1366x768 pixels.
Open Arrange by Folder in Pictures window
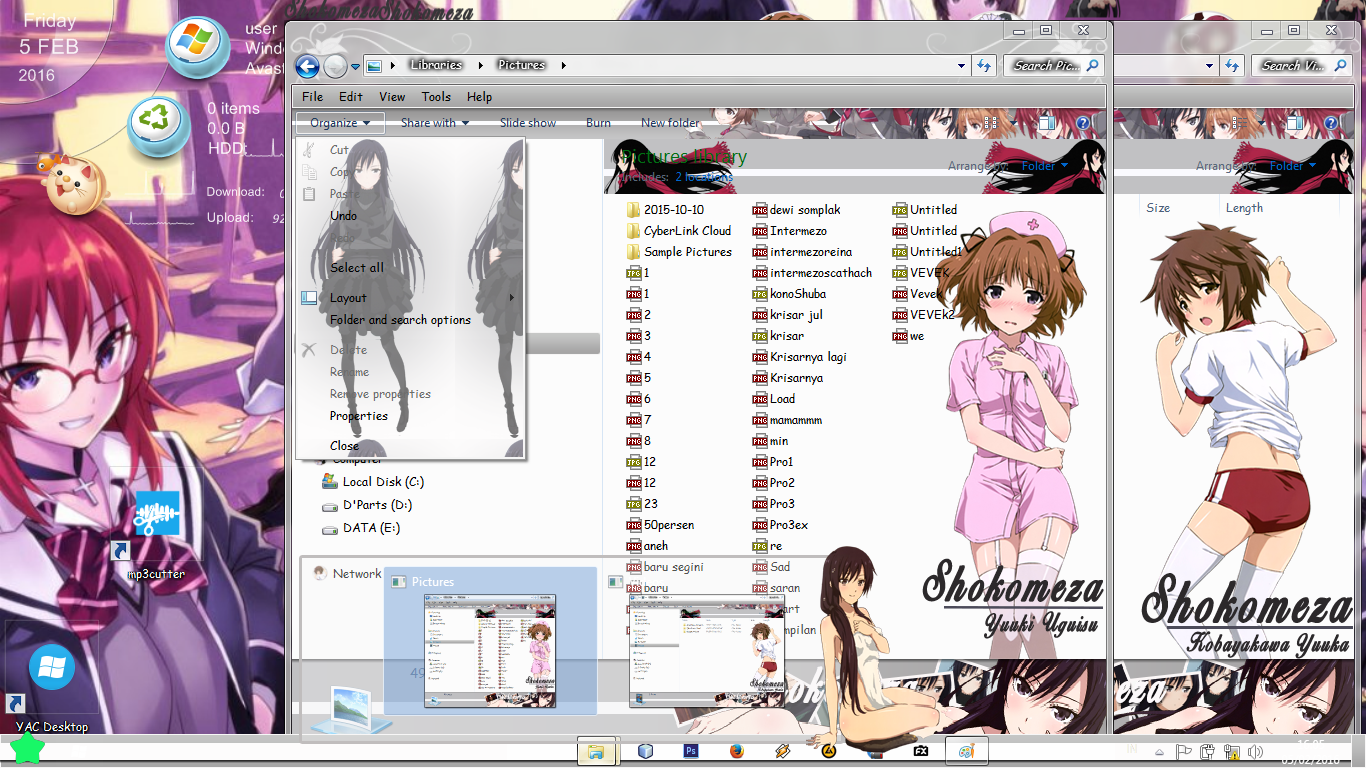pos(1044,166)
